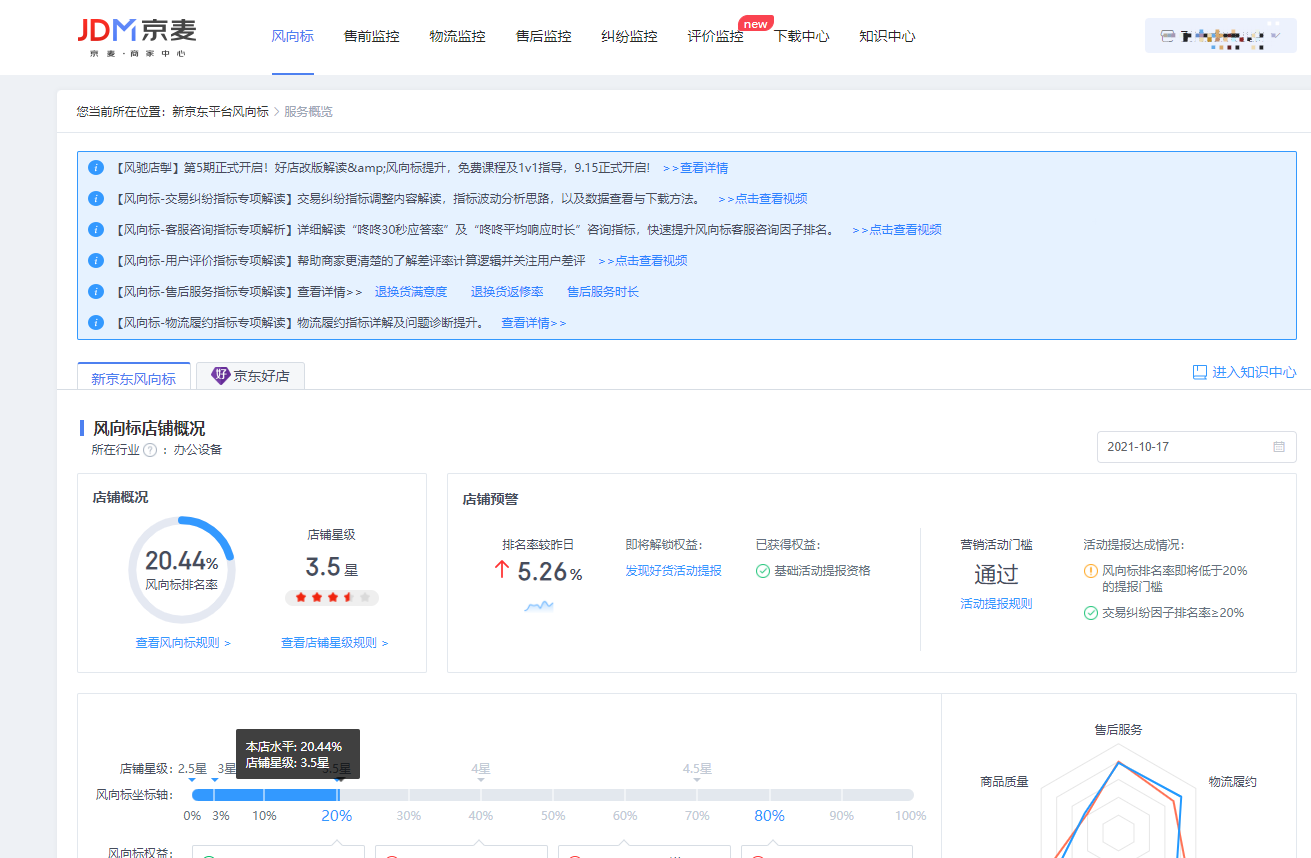This screenshot has width=1311, height=858.
Task: Open 查看详情>> for 物流履约指标
Action: [534, 323]
